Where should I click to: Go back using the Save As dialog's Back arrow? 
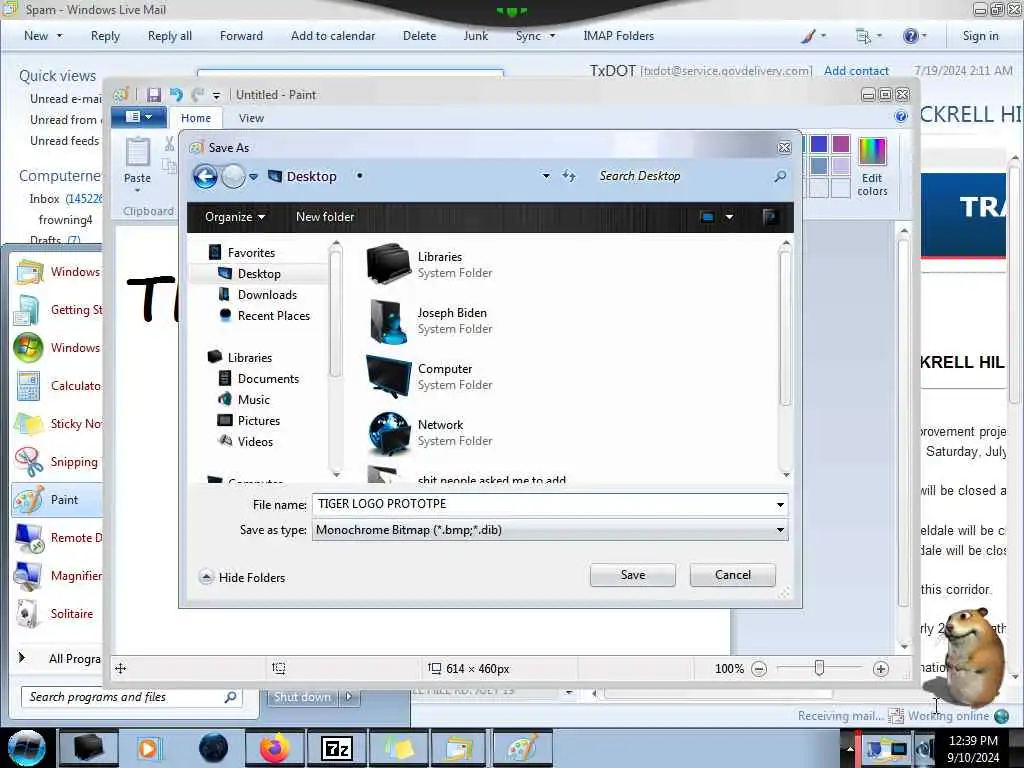click(x=205, y=176)
